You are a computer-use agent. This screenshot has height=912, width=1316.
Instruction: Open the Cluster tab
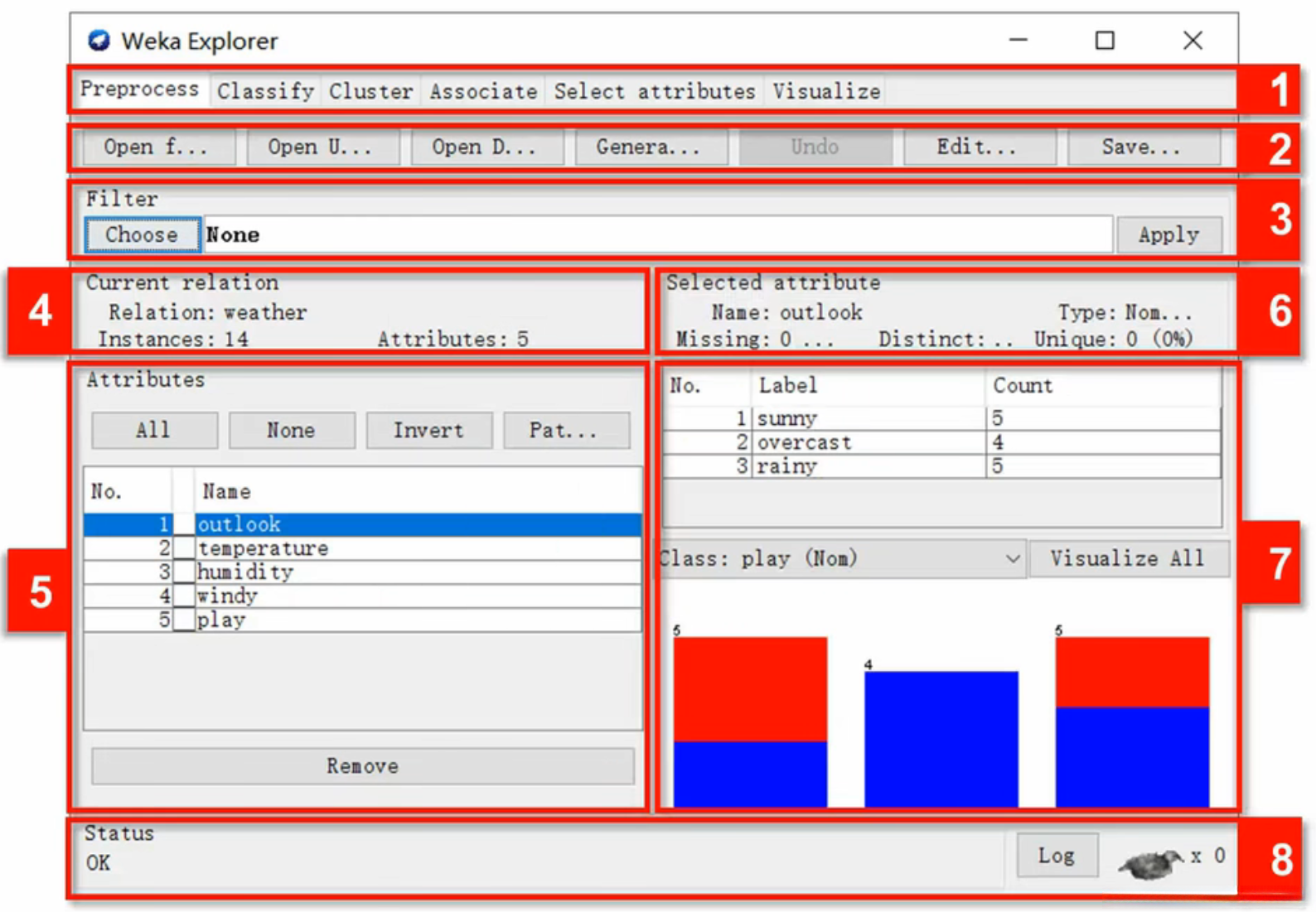pyautogui.click(x=370, y=91)
